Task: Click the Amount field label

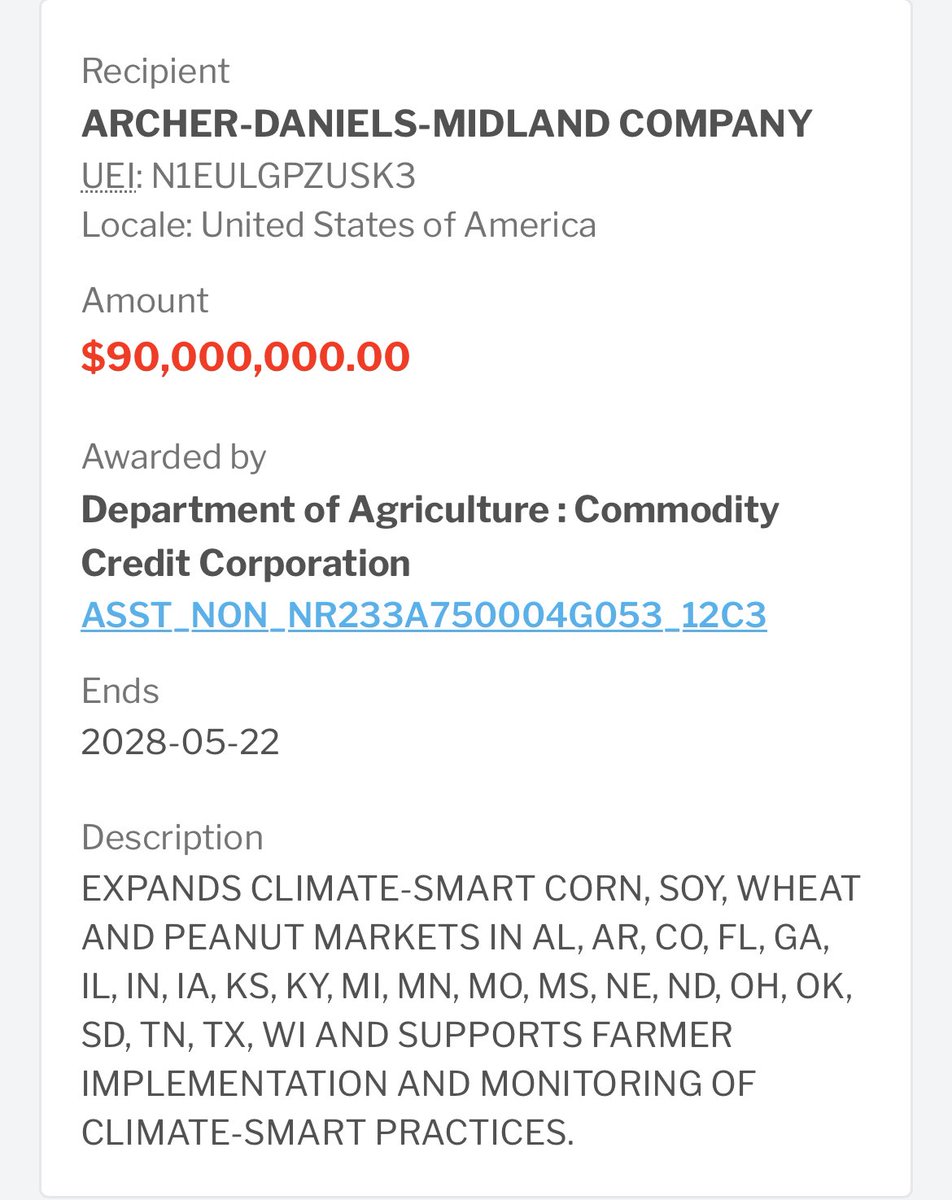Action: [145, 300]
